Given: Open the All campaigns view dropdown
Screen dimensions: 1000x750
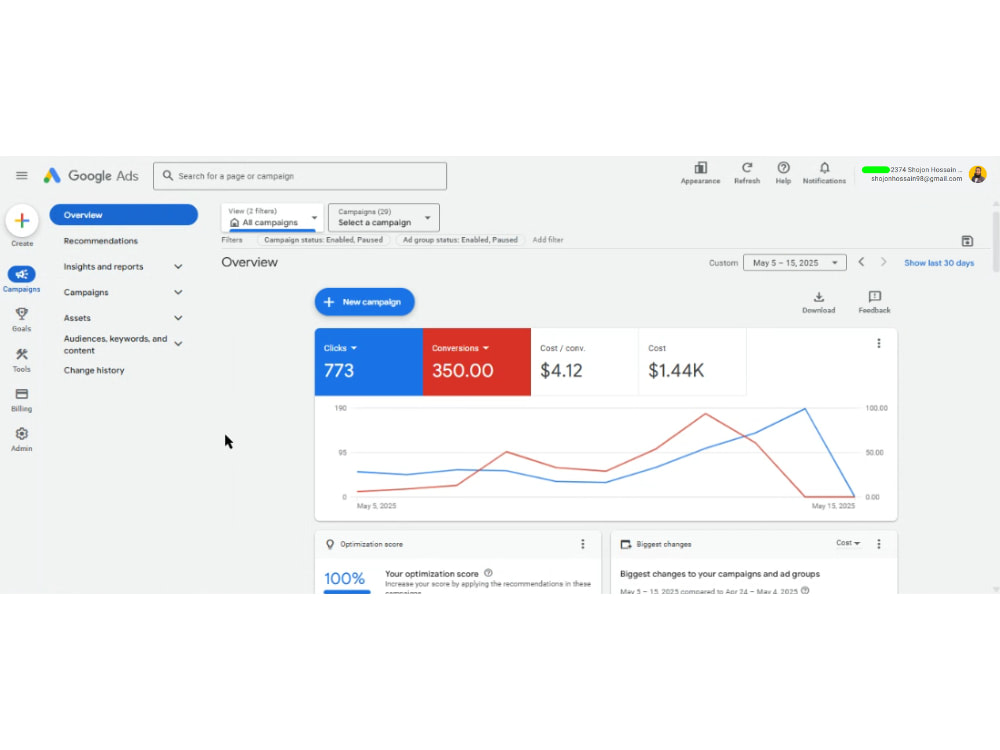Looking at the screenshot, I should 272,217.
